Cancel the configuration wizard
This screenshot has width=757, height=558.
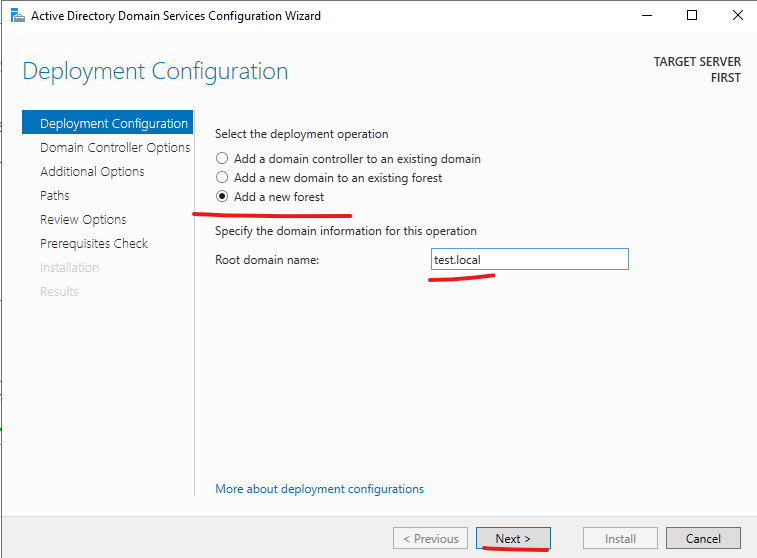tap(703, 538)
